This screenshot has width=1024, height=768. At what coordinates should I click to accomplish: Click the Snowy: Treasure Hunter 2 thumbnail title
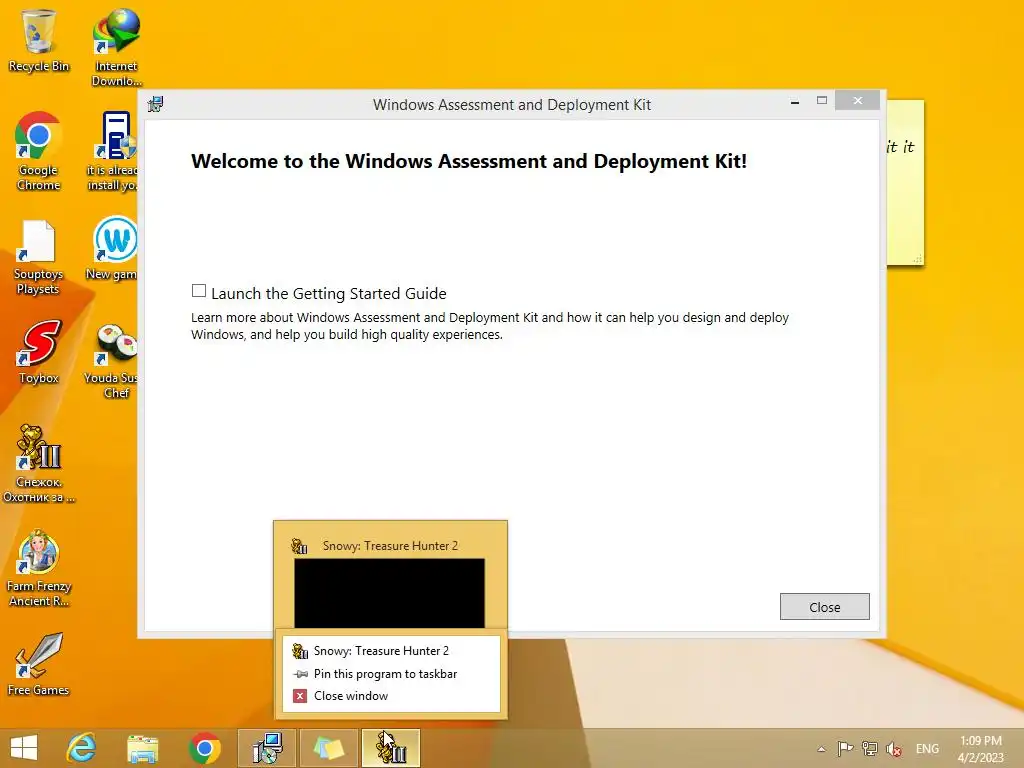pyautogui.click(x=390, y=545)
